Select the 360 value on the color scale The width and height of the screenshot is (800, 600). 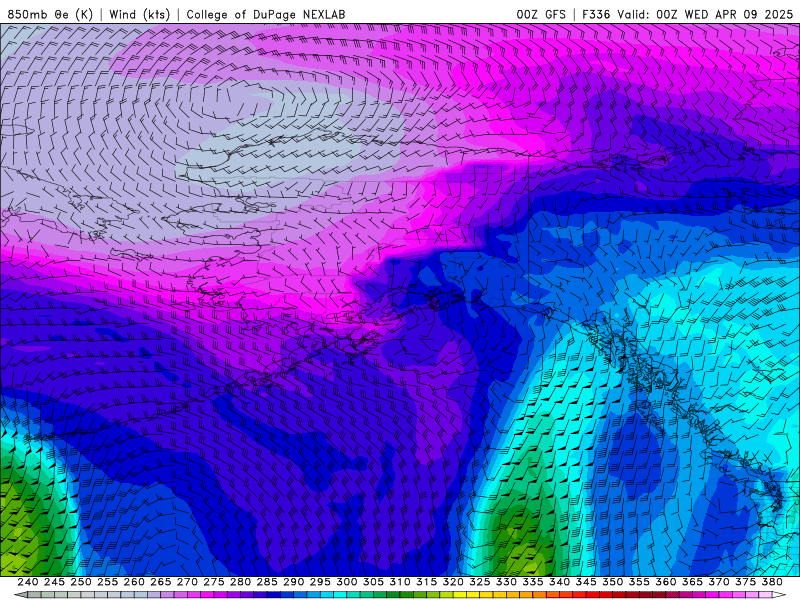coord(666,582)
